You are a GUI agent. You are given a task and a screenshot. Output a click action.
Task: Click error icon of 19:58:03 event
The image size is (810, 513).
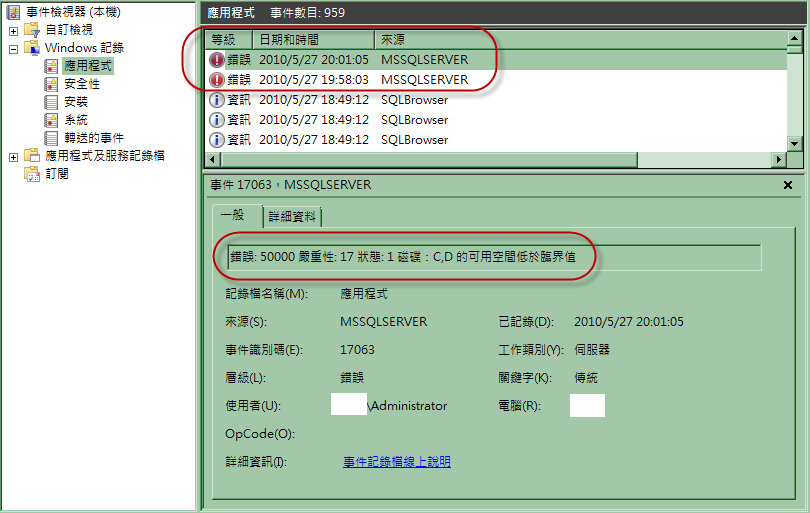pyautogui.click(x=216, y=80)
